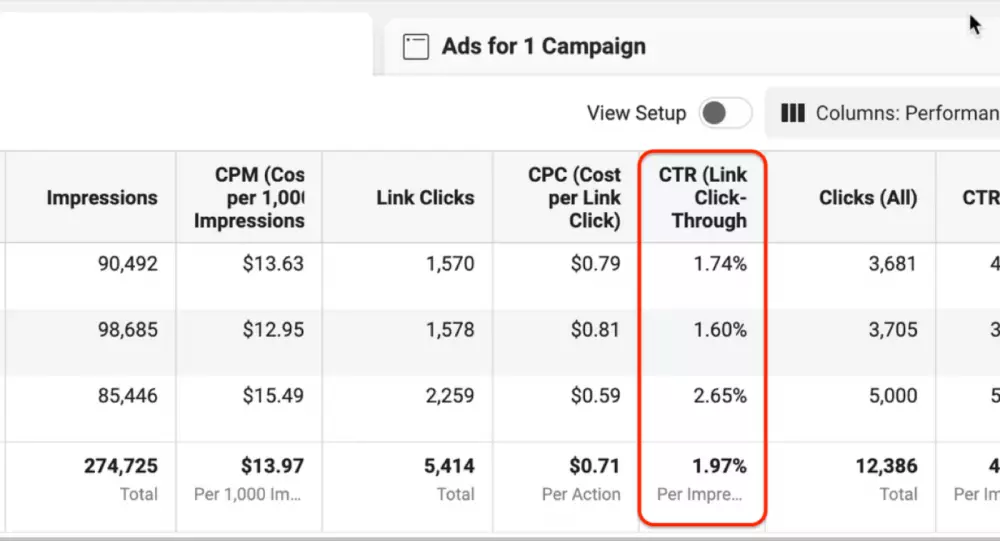This screenshot has height=541, width=1000.
Task: Sort by the CPM column header
Action: 249,197
